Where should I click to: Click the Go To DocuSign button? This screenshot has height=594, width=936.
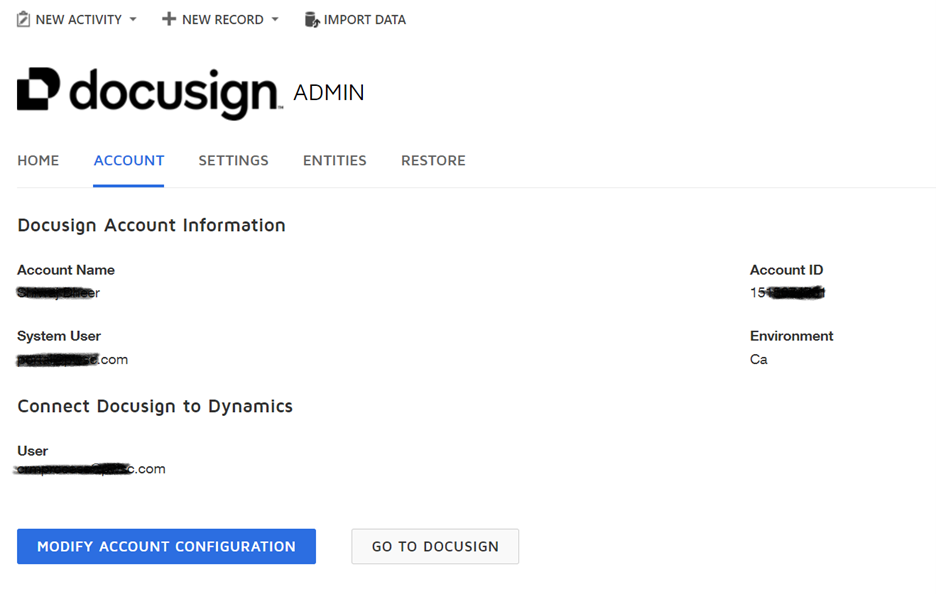[x=434, y=546]
